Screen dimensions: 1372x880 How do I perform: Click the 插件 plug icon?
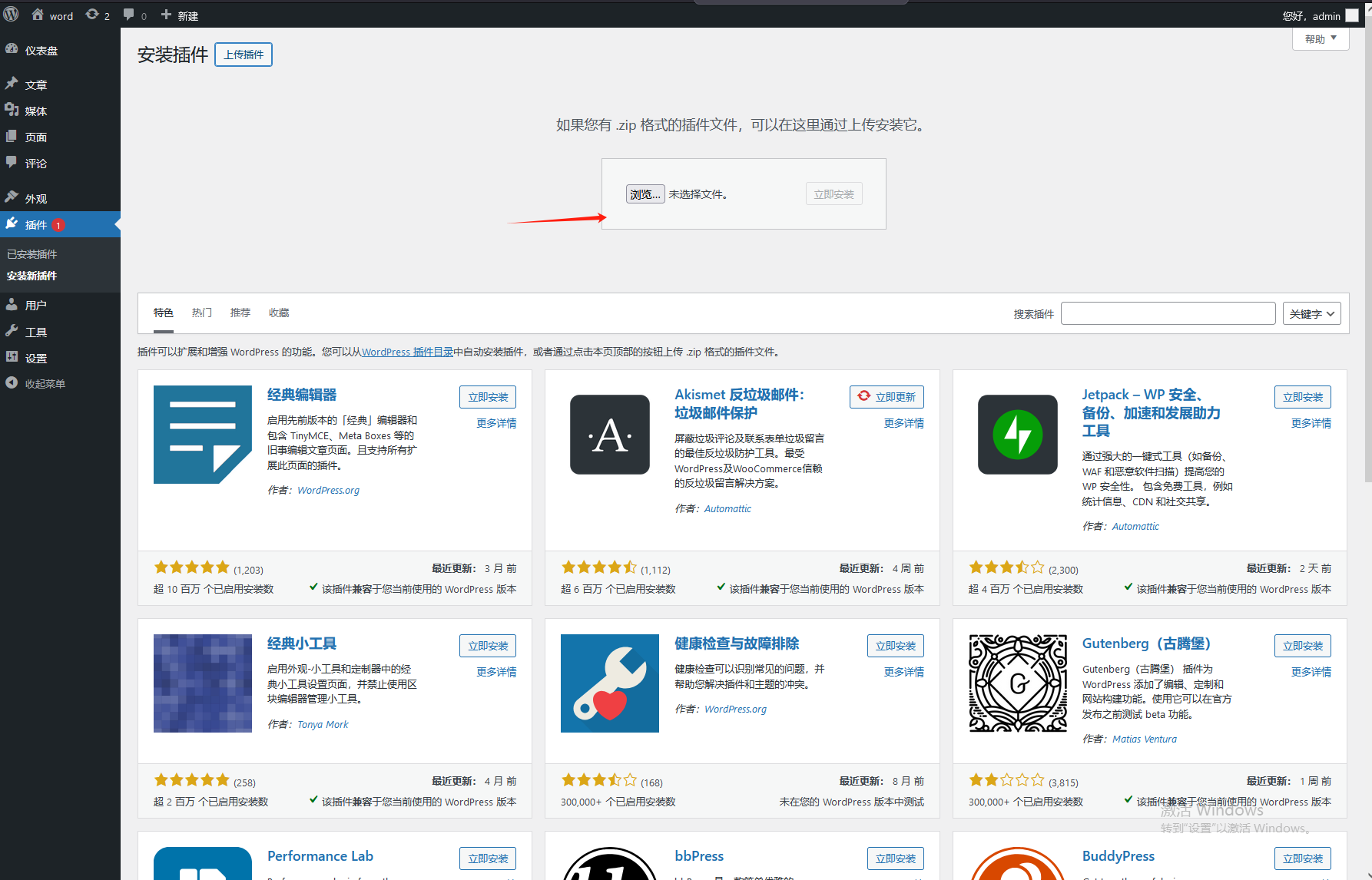(12, 223)
